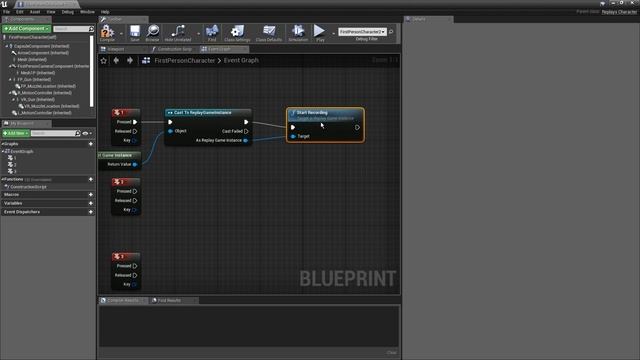Click the Cast Failed pin on the cast node

246,131
